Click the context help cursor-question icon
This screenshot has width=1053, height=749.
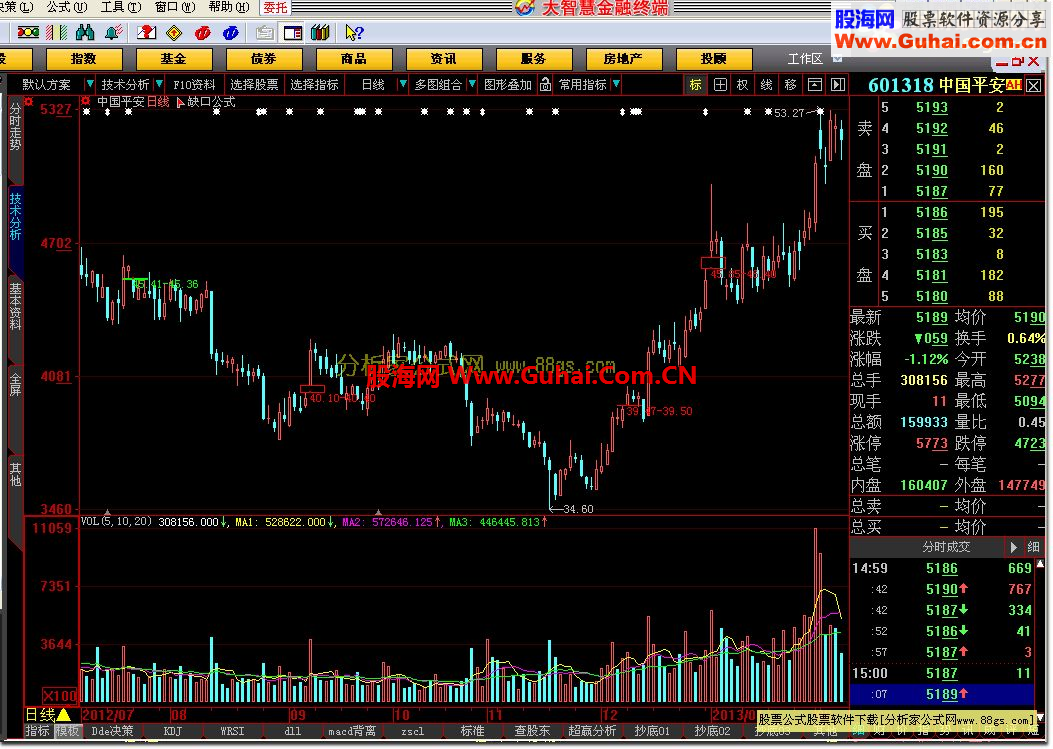[x=354, y=32]
